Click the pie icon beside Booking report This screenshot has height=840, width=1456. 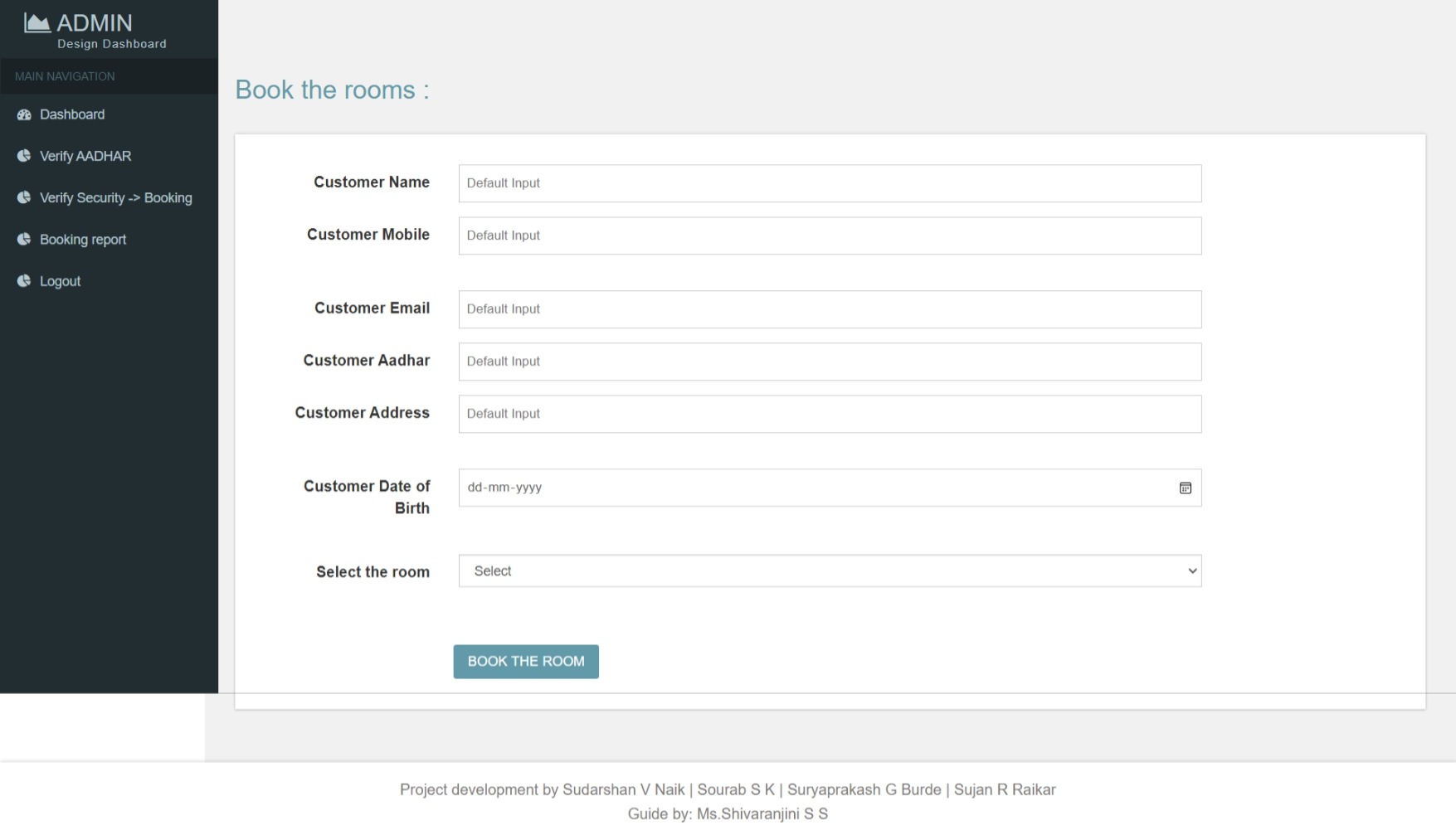[x=24, y=240]
